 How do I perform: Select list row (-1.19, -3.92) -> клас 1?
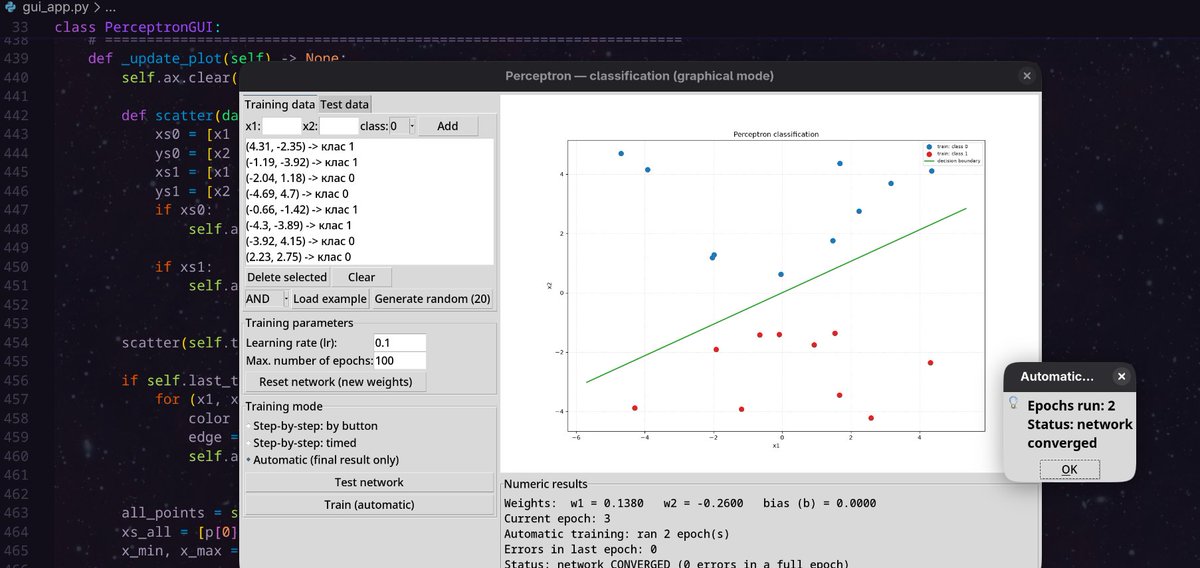(369, 162)
